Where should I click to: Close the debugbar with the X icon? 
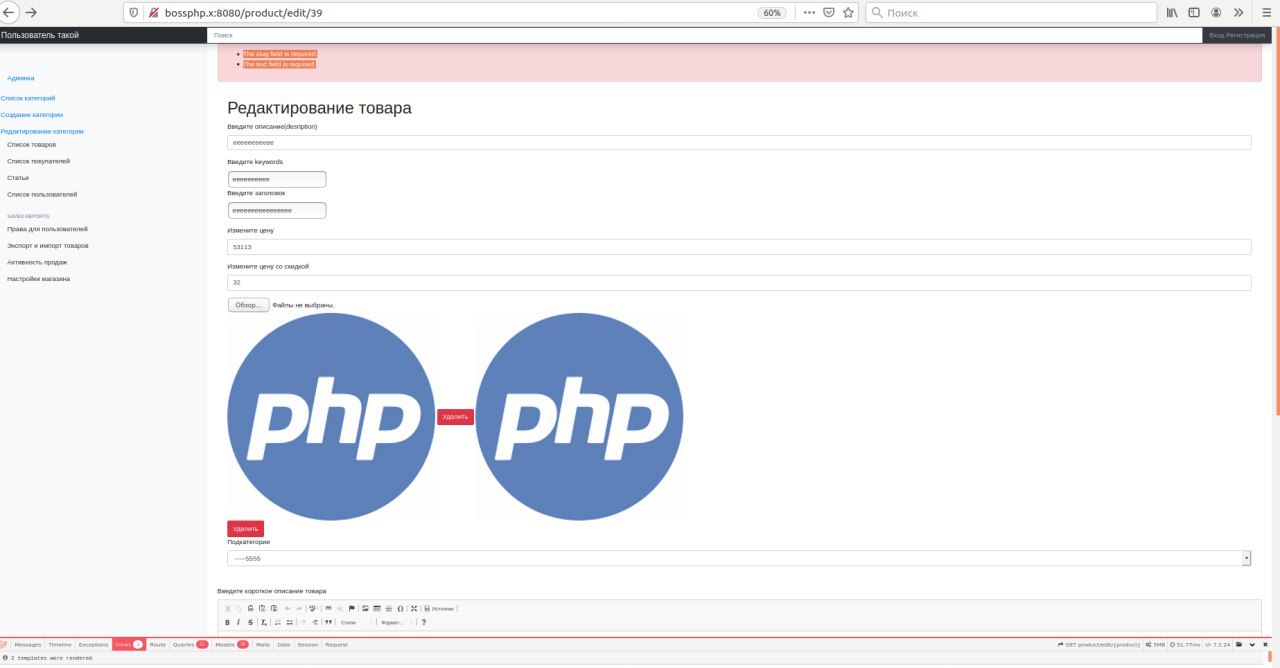pyautogui.click(x=1265, y=645)
